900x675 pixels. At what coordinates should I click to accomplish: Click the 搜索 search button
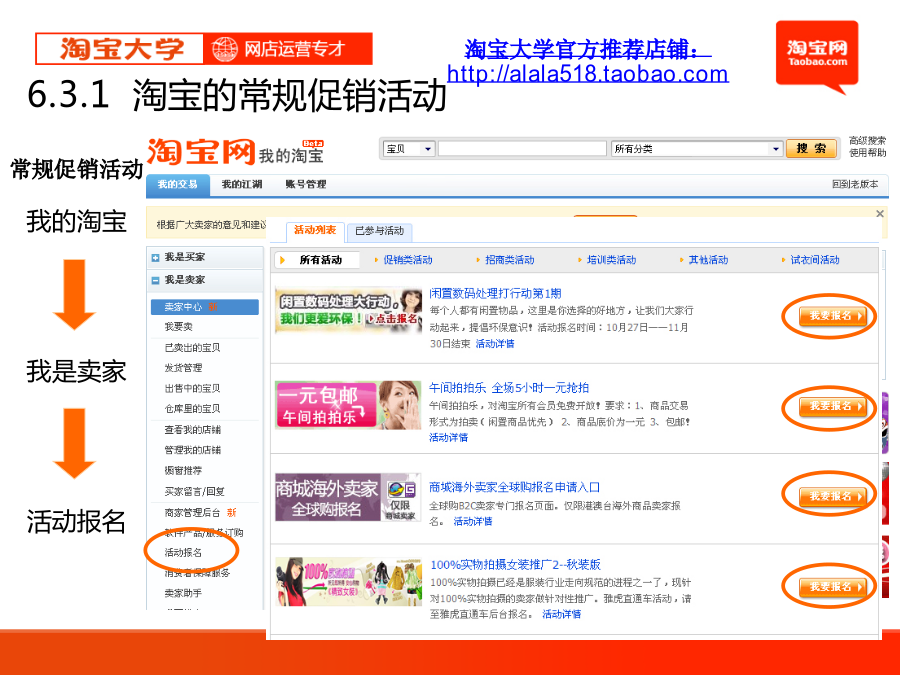tap(810, 149)
